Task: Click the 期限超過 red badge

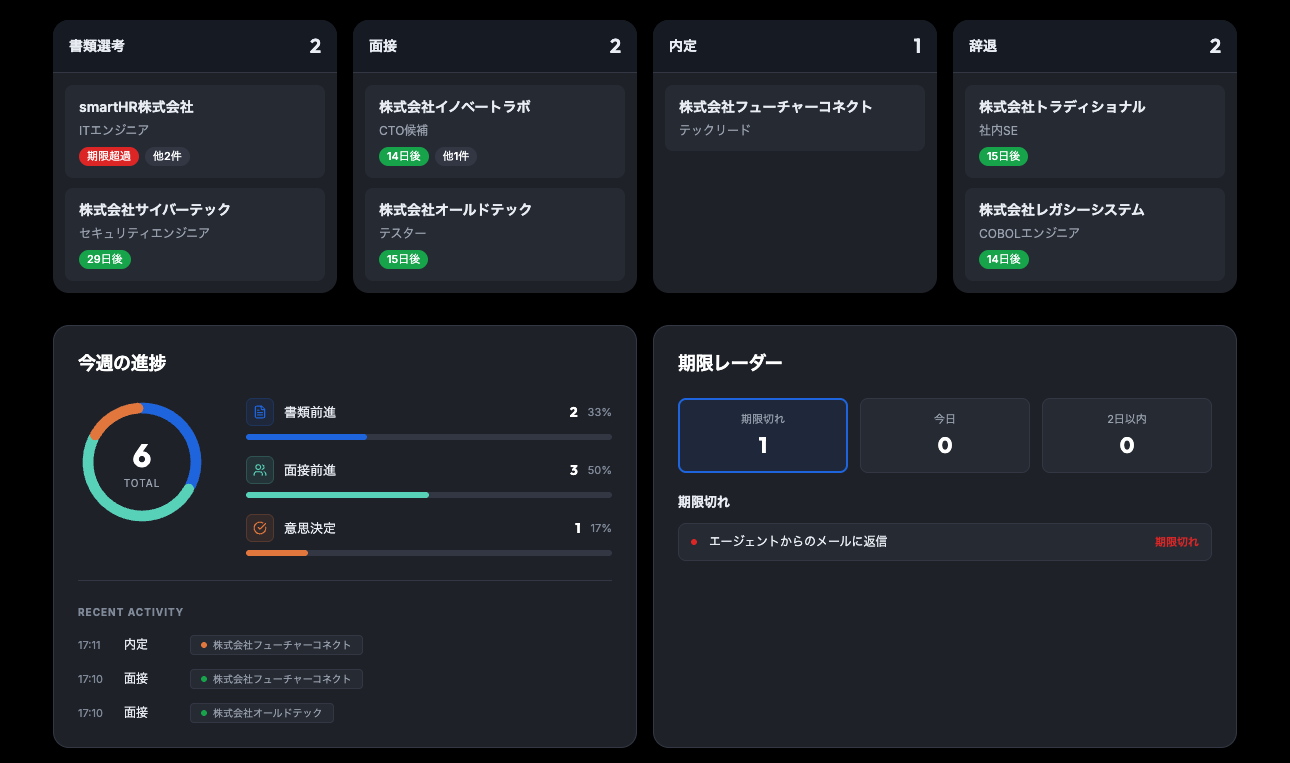Action: [x=109, y=156]
